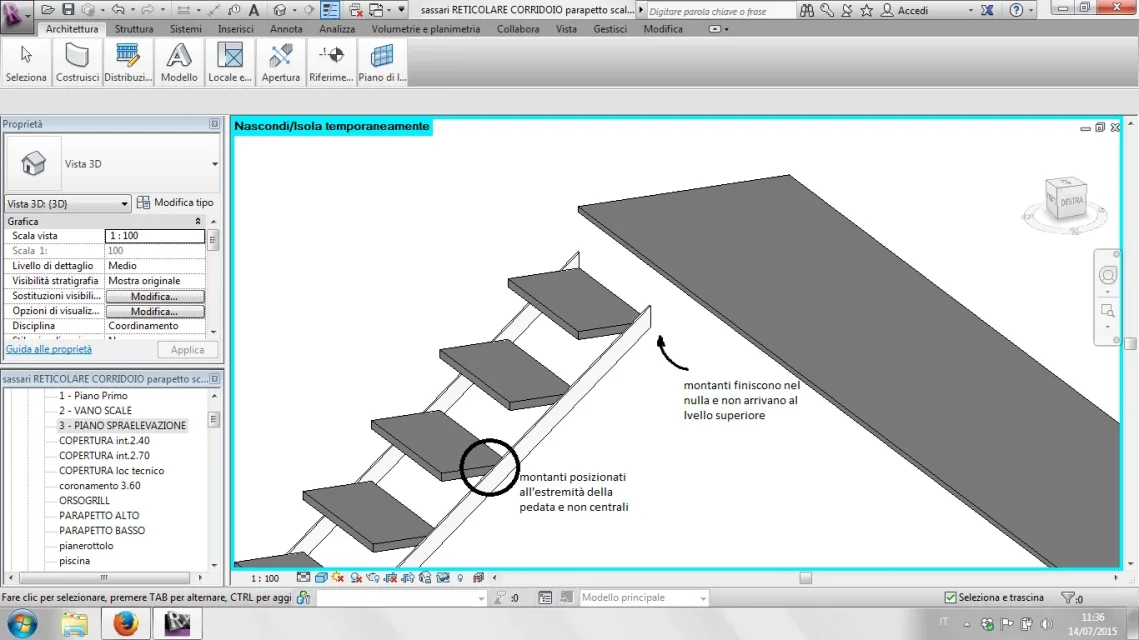Open the Riferime... ribbon panel
1139x640 pixels.
331,63
